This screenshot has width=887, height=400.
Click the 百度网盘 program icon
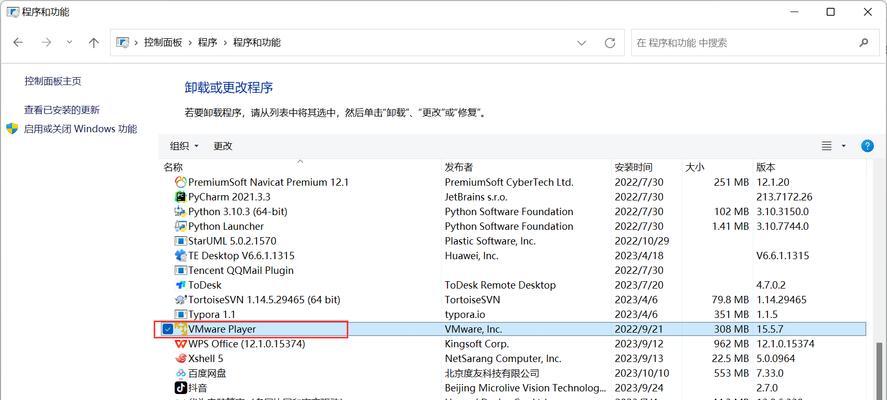coord(180,373)
